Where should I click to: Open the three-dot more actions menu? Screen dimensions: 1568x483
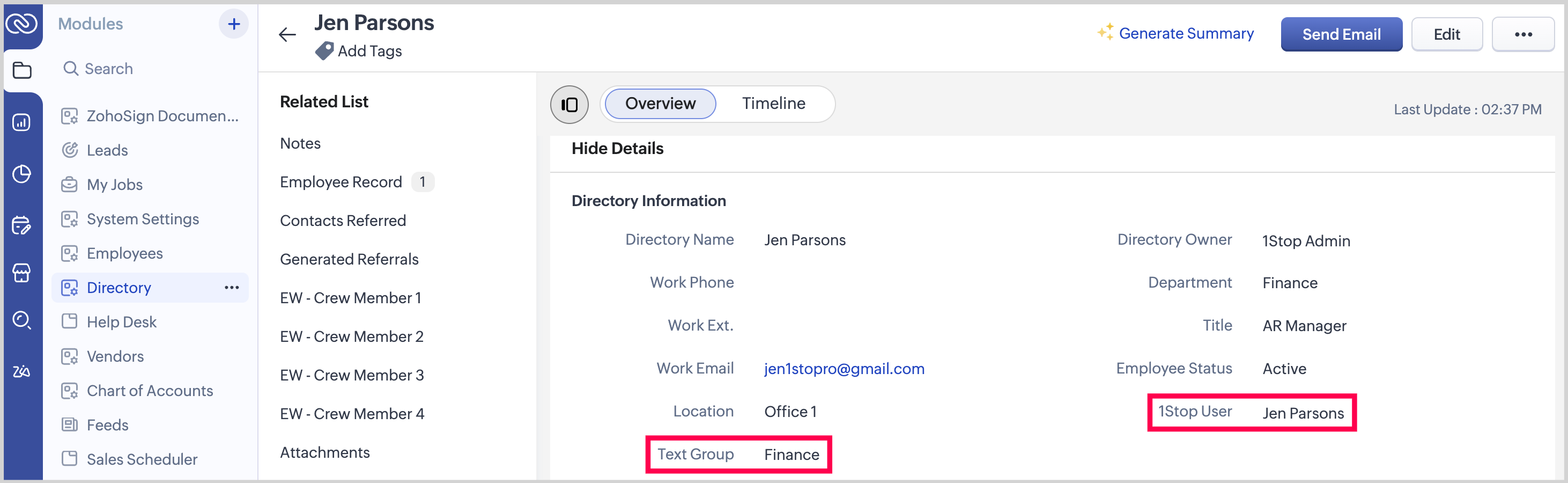click(x=1523, y=35)
